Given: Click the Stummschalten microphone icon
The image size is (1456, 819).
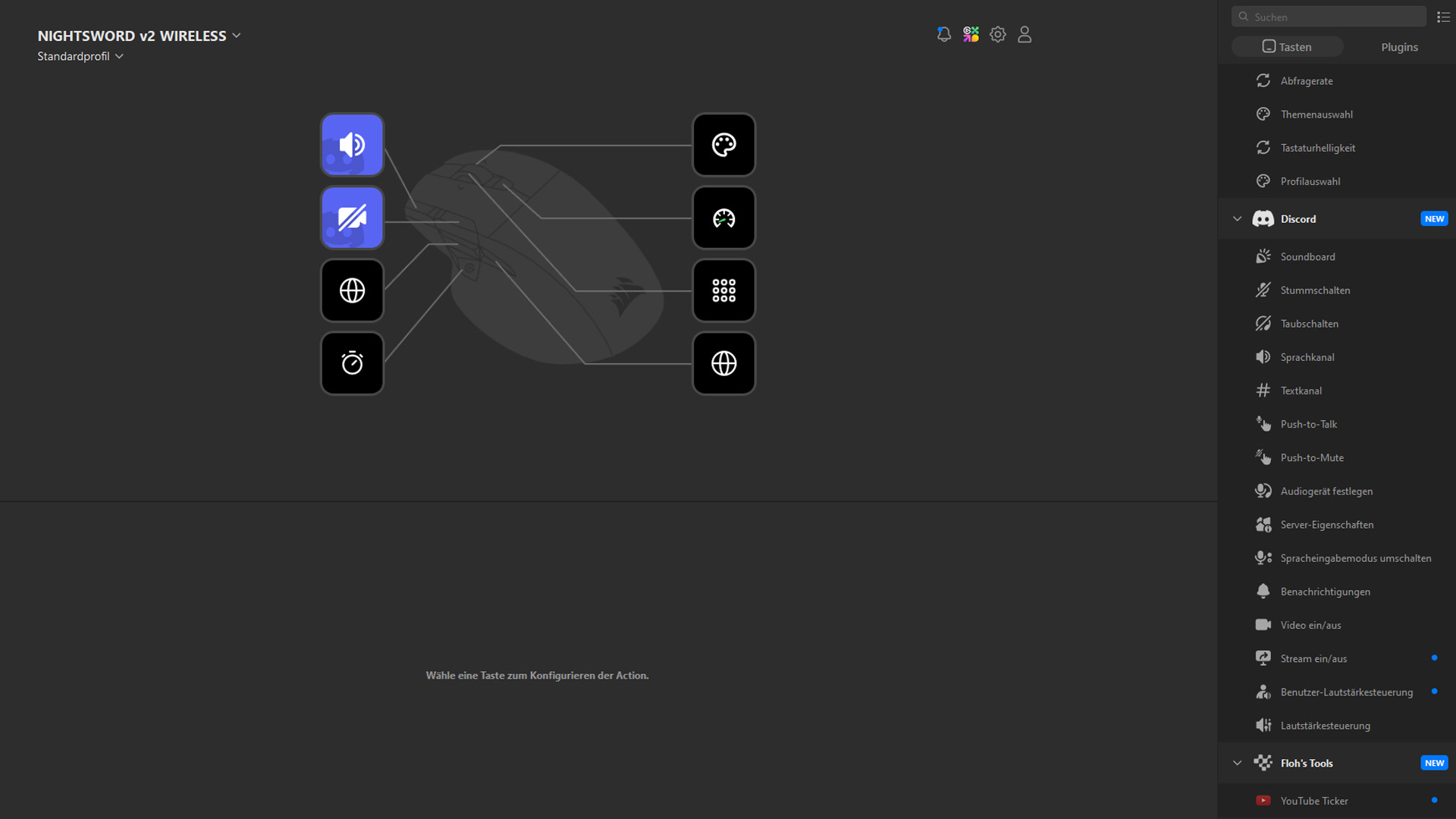Looking at the screenshot, I should point(1263,290).
